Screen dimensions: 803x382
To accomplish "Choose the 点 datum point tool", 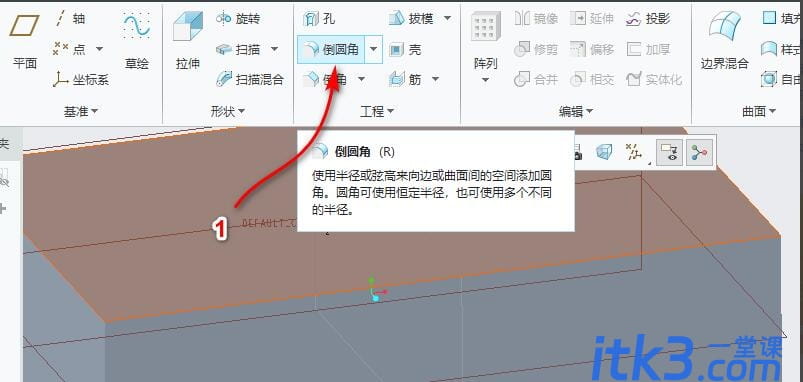I will tap(71, 49).
